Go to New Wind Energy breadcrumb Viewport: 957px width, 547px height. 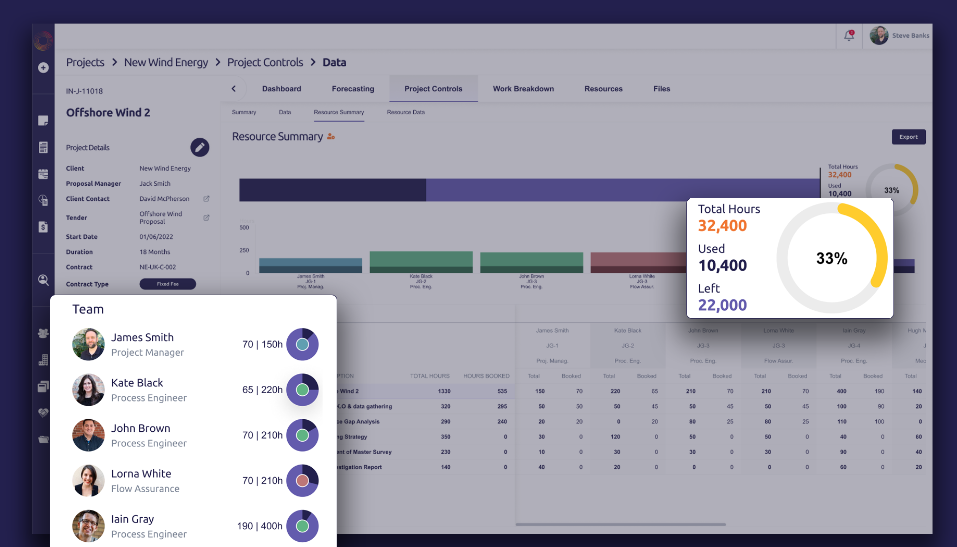click(x=166, y=62)
